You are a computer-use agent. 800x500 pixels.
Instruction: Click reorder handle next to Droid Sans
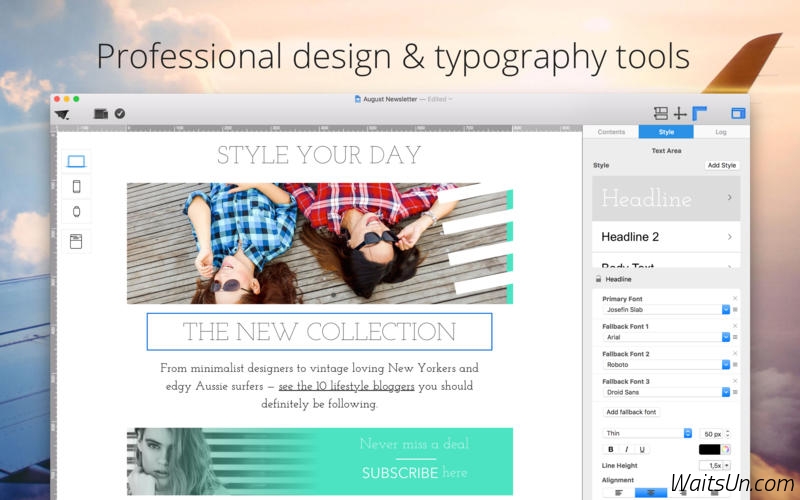(735, 392)
